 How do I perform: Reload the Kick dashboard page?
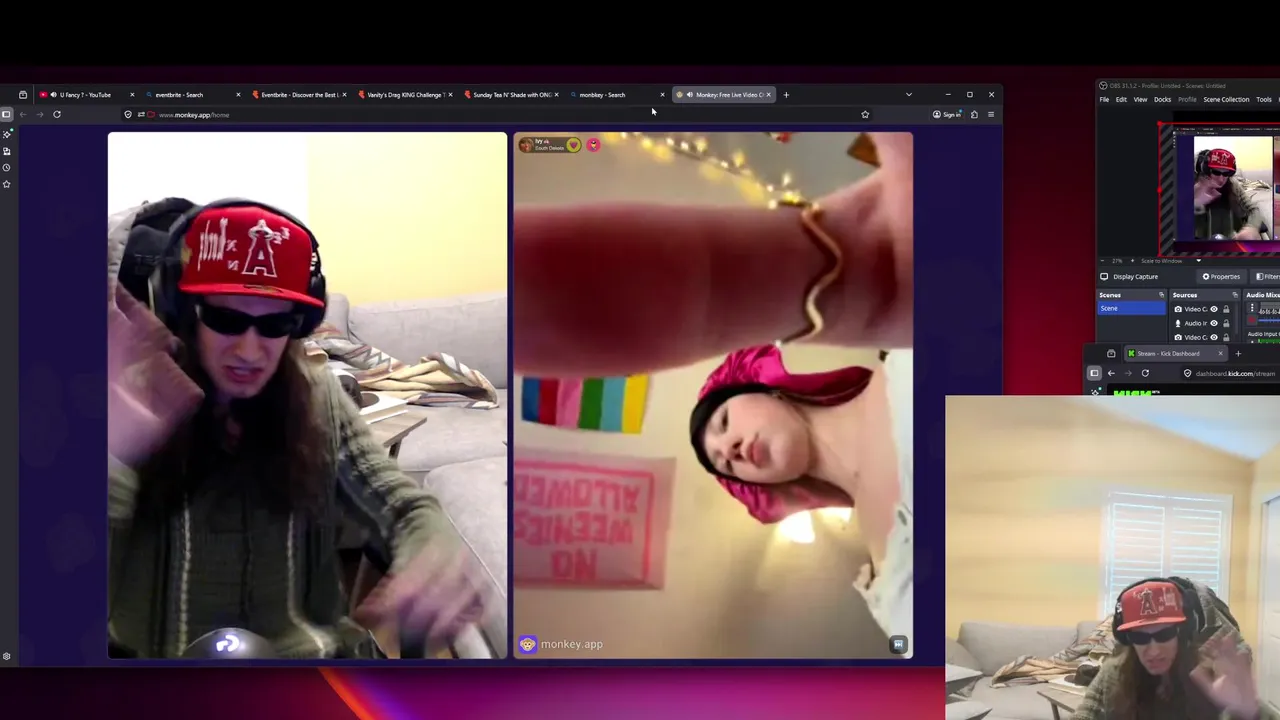point(1145,373)
